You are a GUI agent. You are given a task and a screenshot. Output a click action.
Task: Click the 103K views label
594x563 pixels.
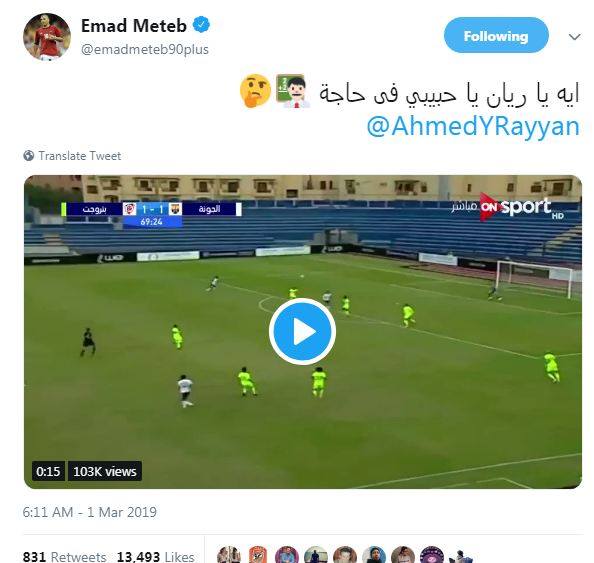105,471
